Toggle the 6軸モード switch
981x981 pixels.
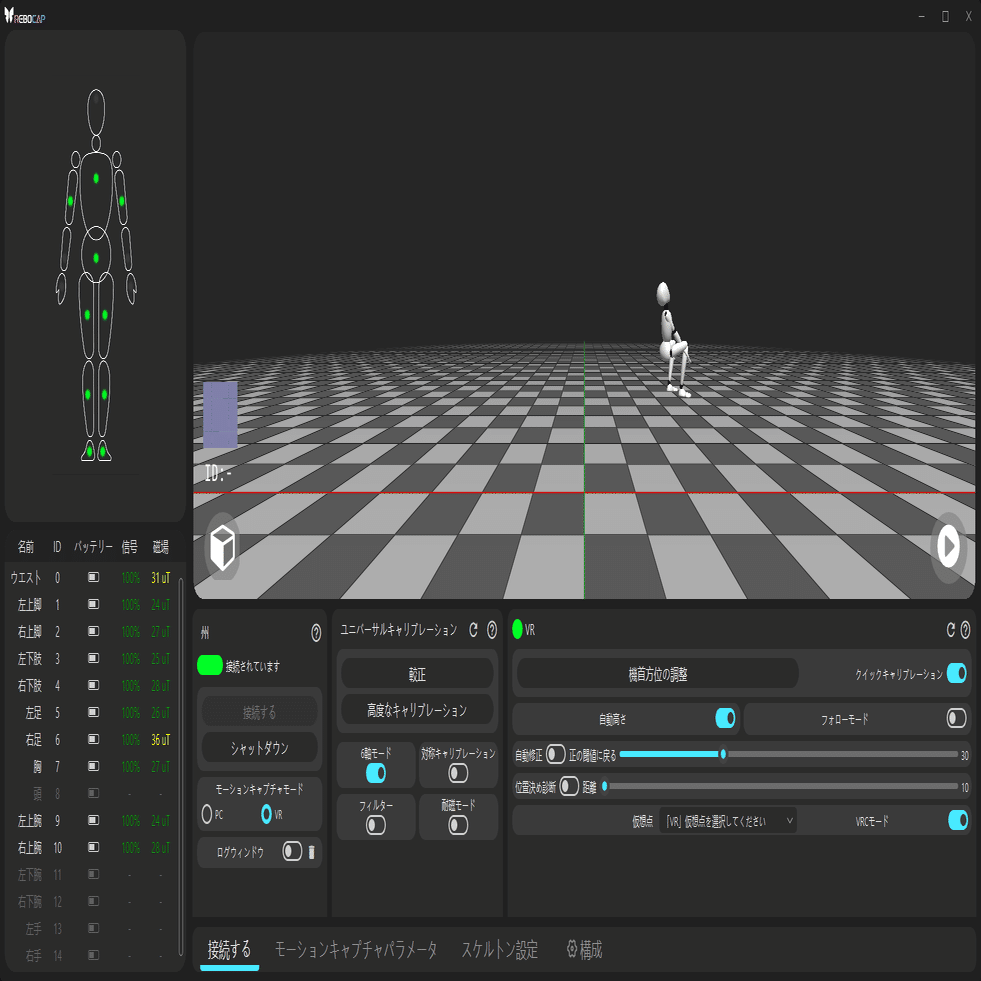click(376, 773)
